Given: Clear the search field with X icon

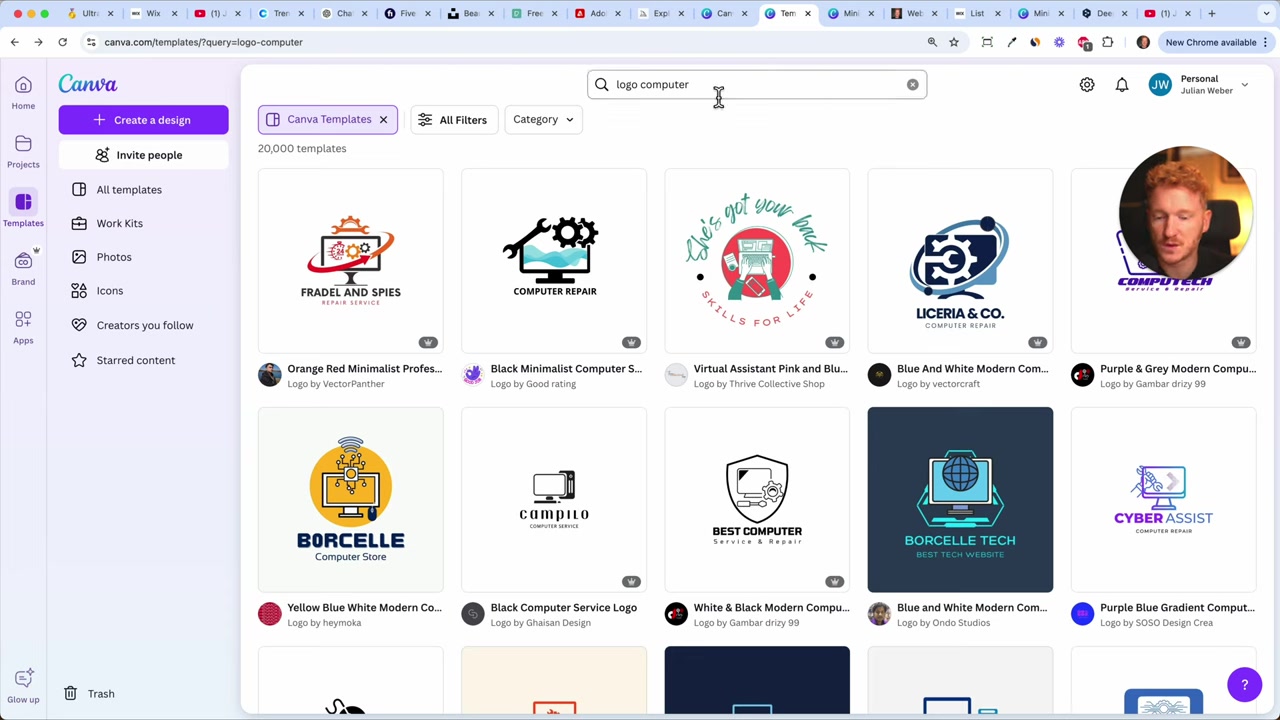Looking at the screenshot, I should 912,84.
